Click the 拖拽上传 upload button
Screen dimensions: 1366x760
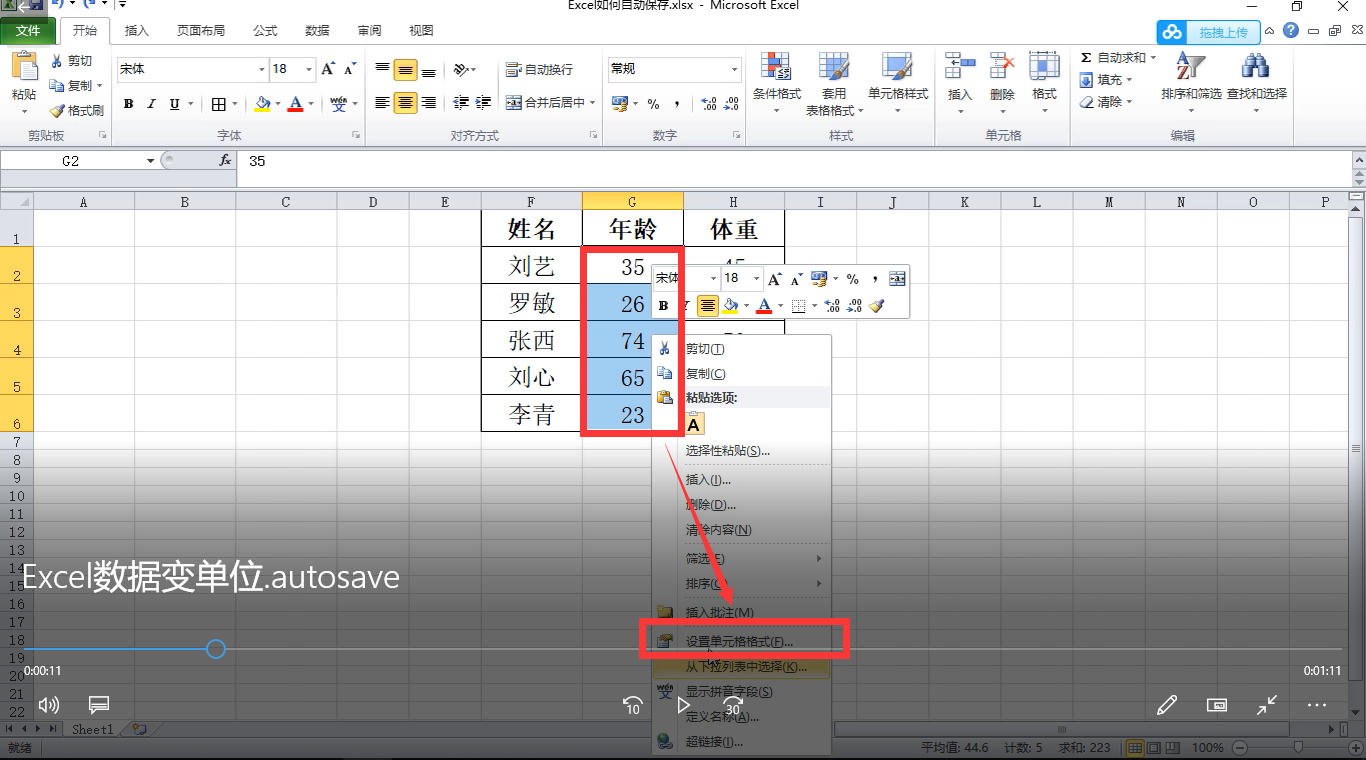[1209, 32]
